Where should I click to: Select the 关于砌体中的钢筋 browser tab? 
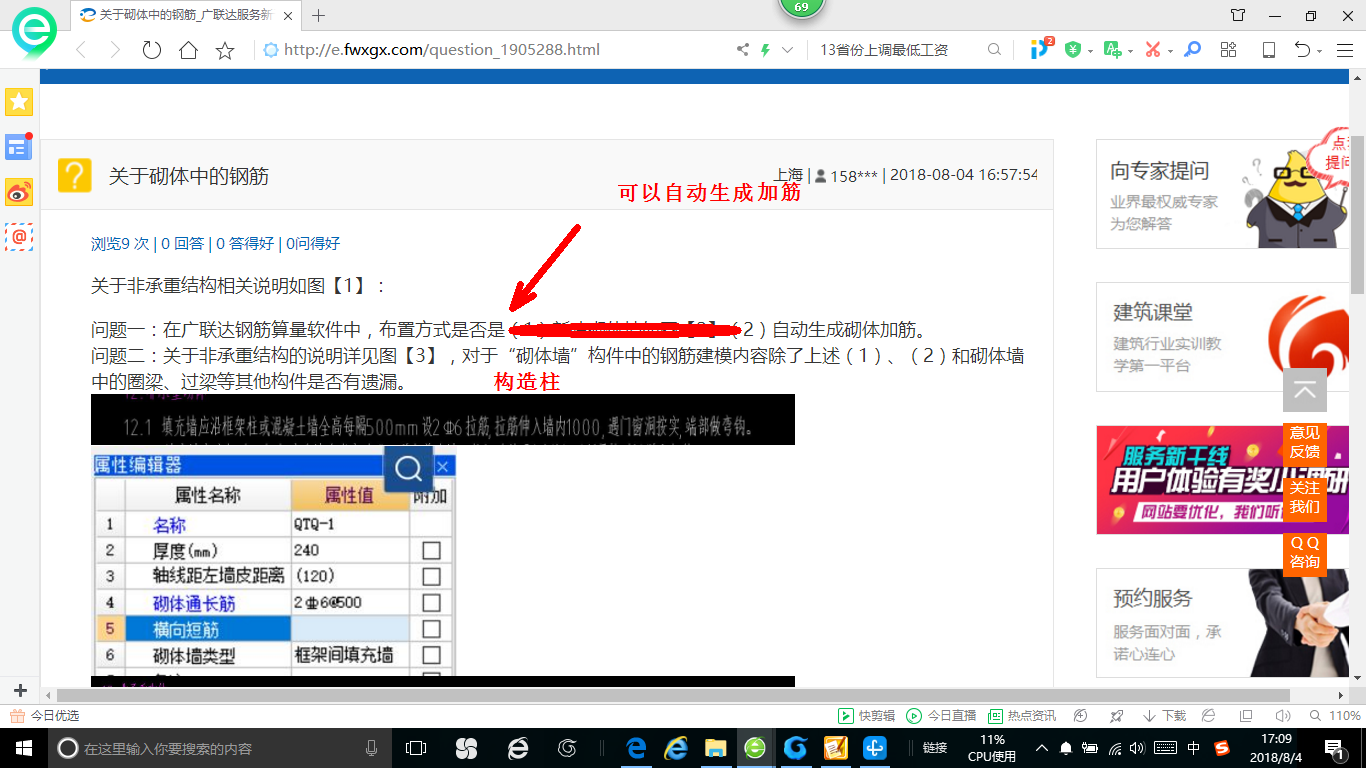click(x=187, y=15)
